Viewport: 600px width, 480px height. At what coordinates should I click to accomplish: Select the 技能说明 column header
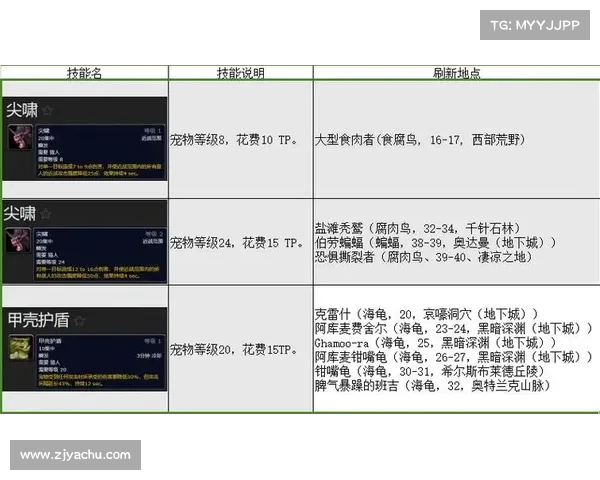(x=240, y=73)
